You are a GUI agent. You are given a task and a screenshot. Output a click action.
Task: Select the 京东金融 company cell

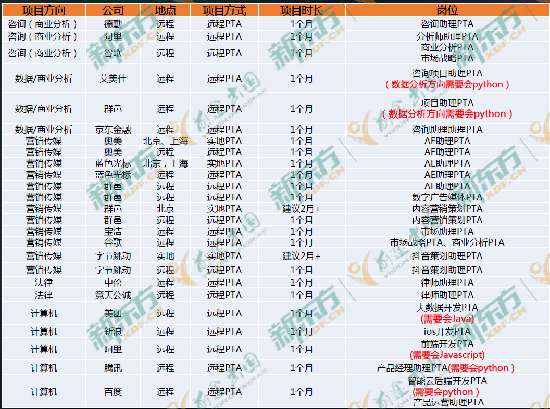113,130
